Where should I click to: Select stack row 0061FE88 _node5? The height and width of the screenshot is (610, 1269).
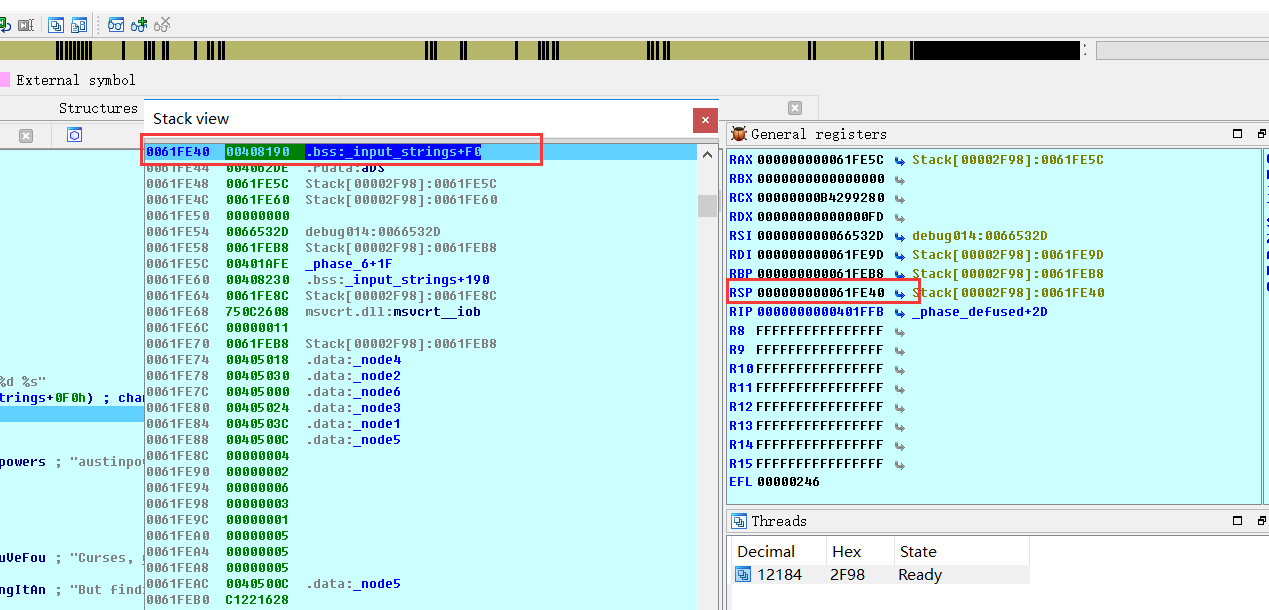pyautogui.click(x=419, y=440)
